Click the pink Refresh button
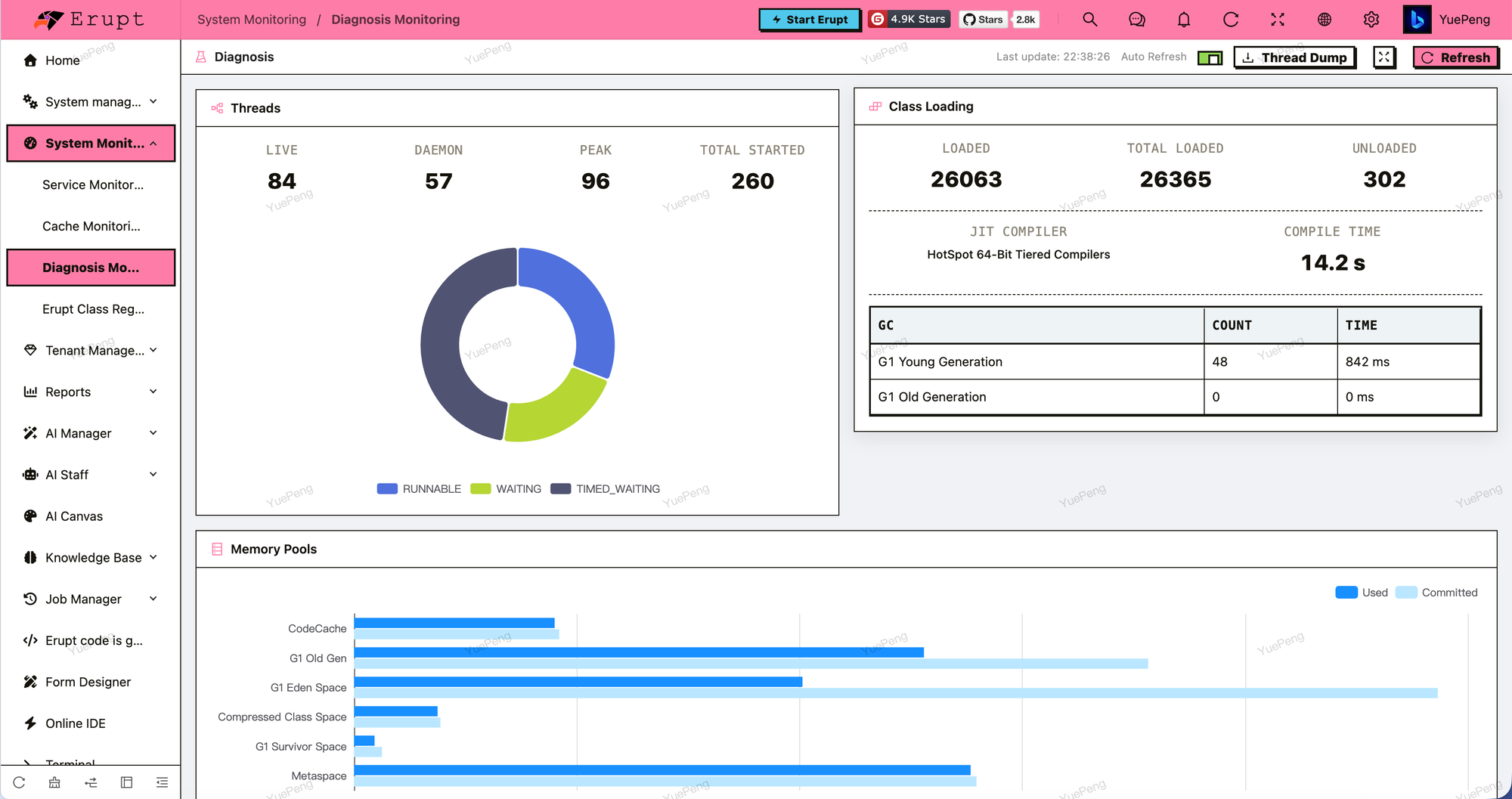 coord(1456,57)
